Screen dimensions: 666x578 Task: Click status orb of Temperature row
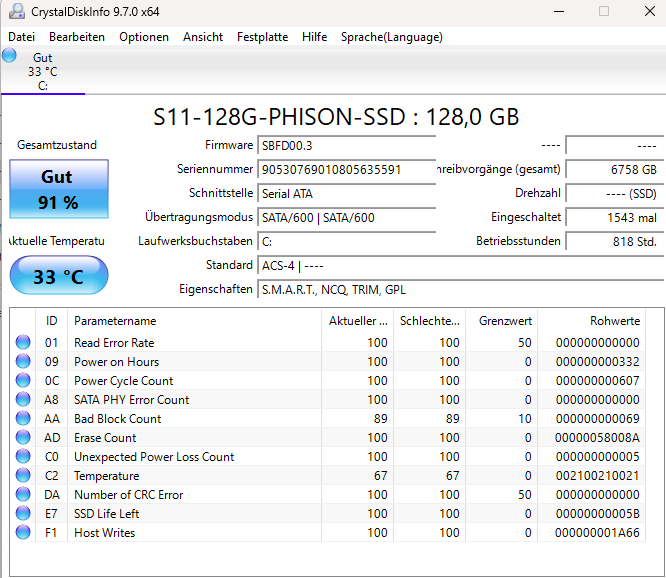point(23,475)
